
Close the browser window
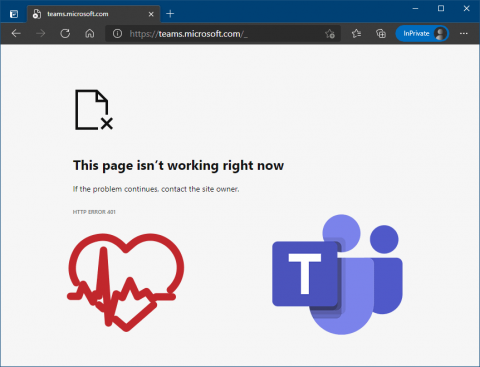467,9
